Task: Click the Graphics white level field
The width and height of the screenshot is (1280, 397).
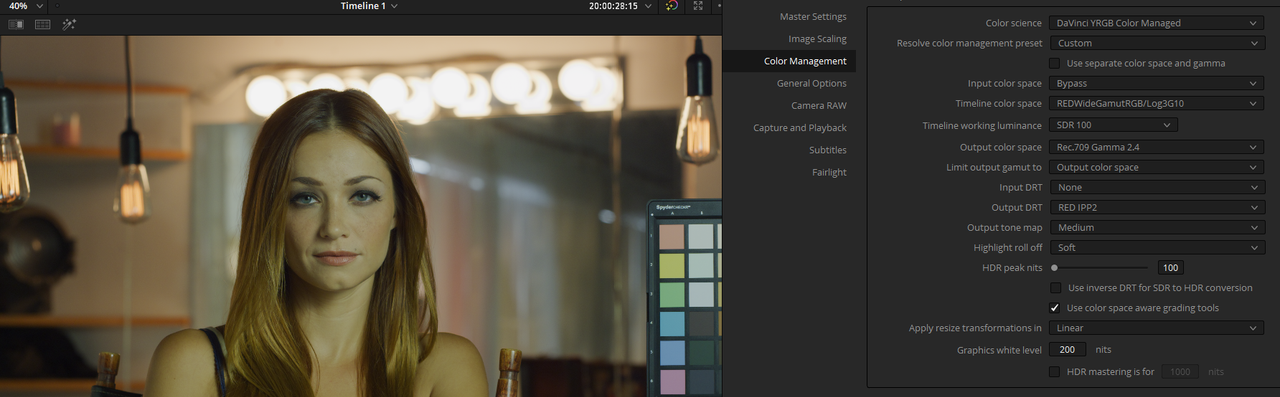Action: pyautogui.click(x=1068, y=350)
